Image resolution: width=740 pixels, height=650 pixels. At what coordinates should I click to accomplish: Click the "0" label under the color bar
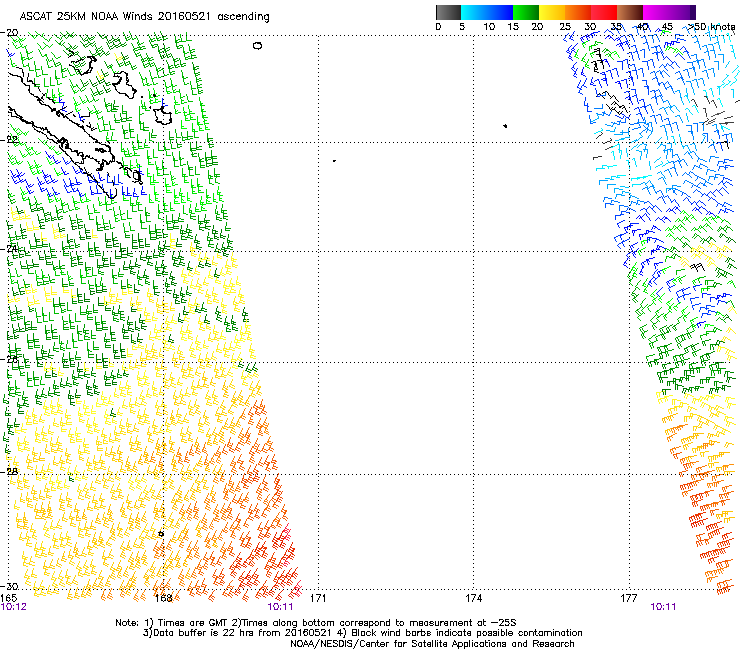[x=438, y=27]
